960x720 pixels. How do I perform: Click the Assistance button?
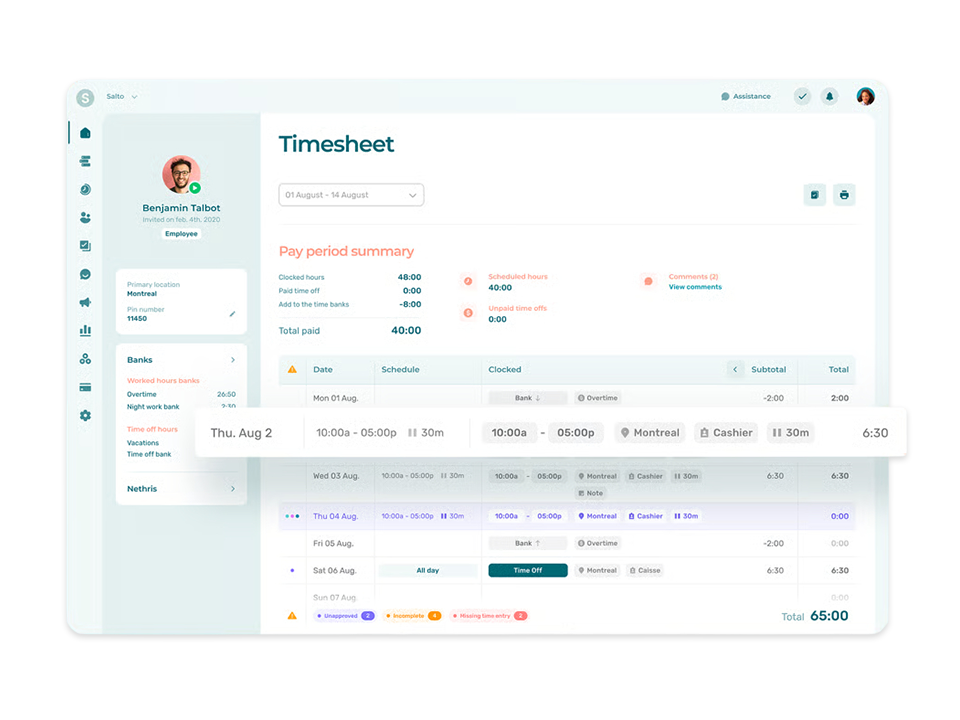point(746,97)
